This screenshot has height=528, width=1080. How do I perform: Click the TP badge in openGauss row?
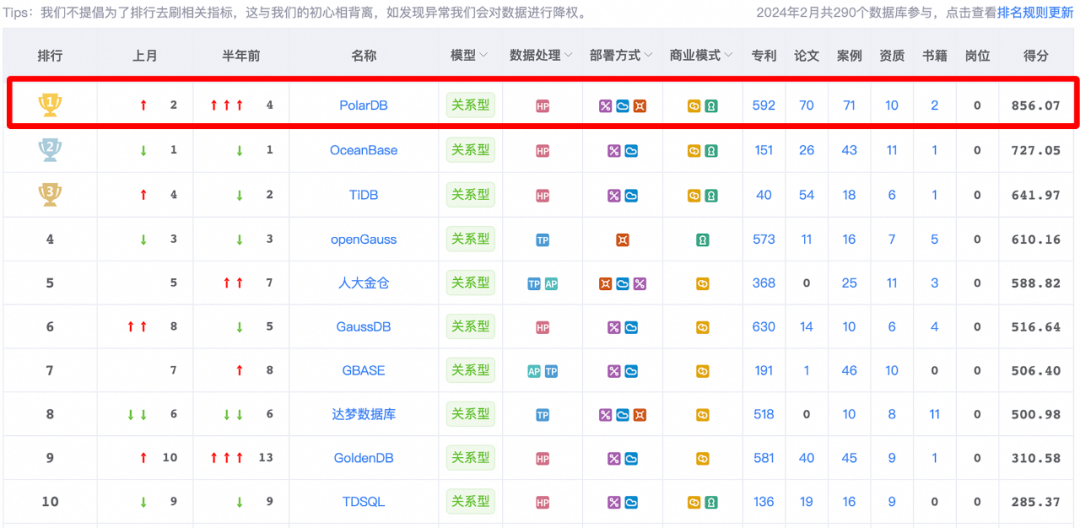click(x=543, y=240)
